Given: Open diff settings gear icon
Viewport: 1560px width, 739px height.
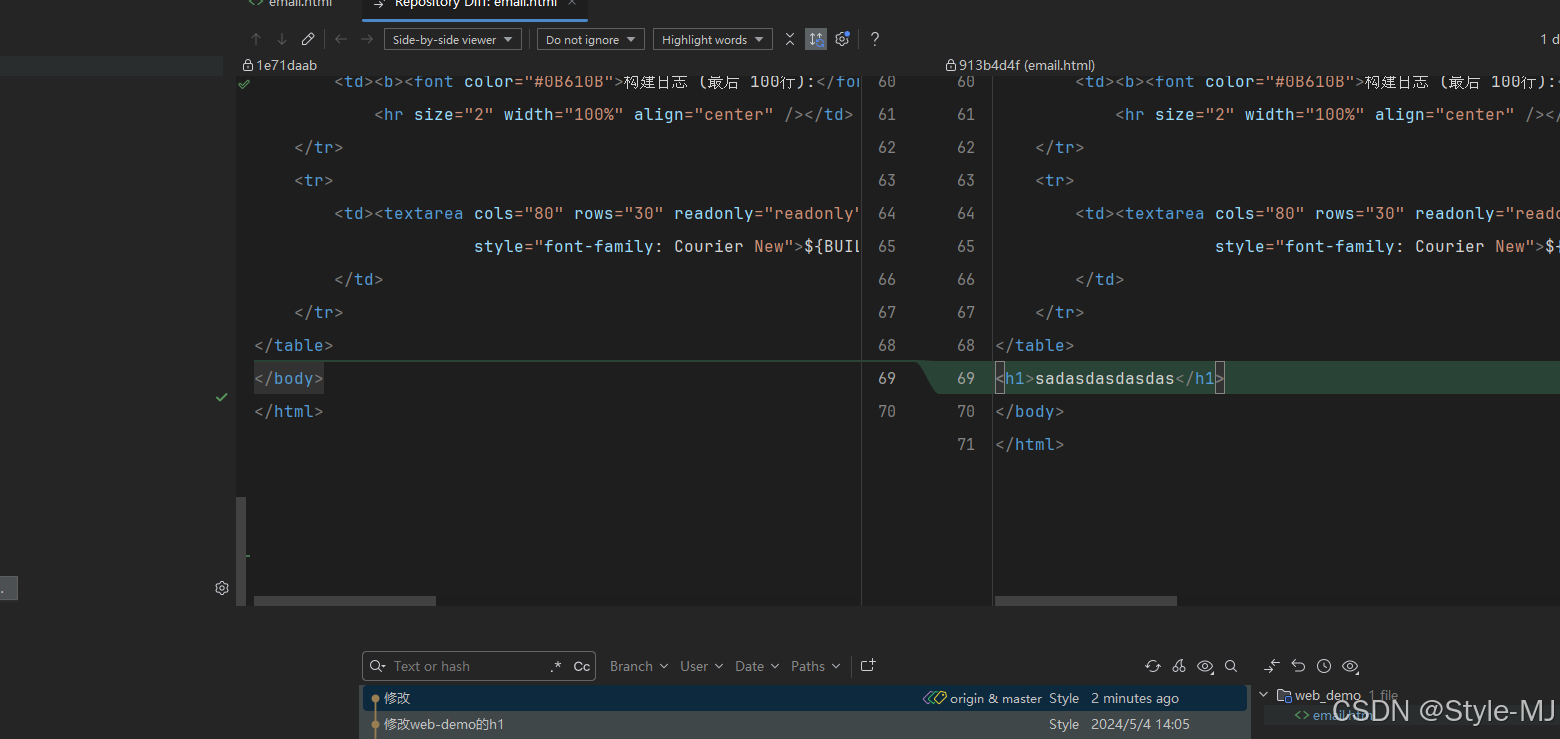Looking at the screenshot, I should point(842,39).
